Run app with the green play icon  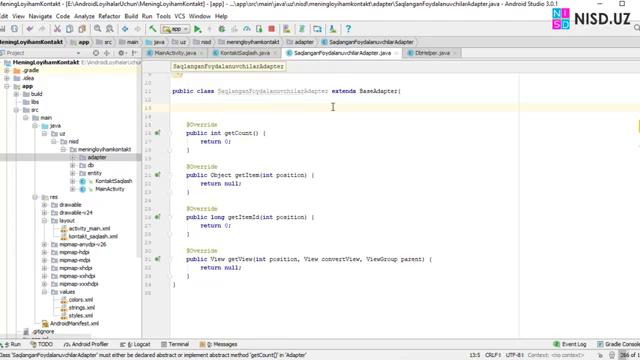pyautogui.click(x=198, y=29)
